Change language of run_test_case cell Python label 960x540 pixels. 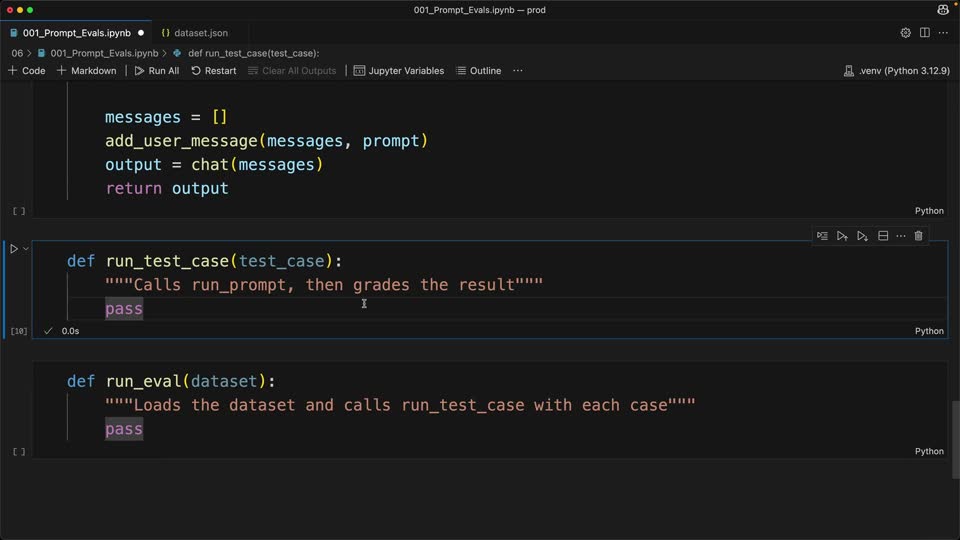pyautogui.click(x=929, y=331)
